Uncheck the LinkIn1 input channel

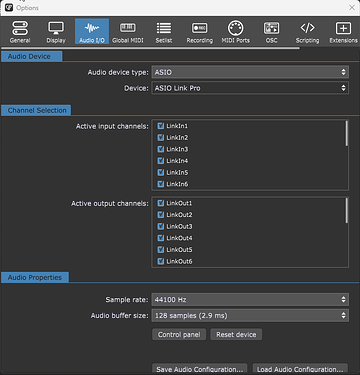tap(161, 126)
